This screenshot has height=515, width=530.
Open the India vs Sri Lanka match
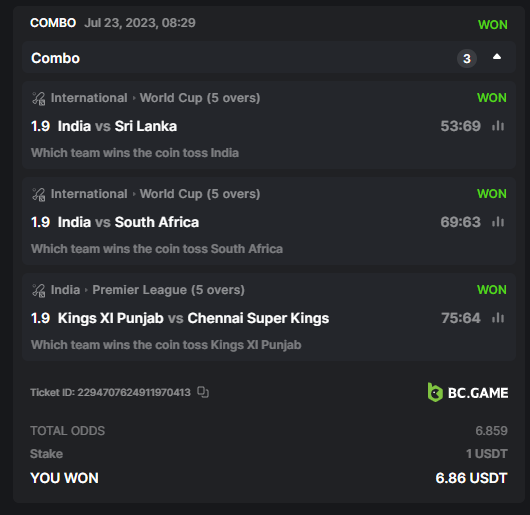117,126
